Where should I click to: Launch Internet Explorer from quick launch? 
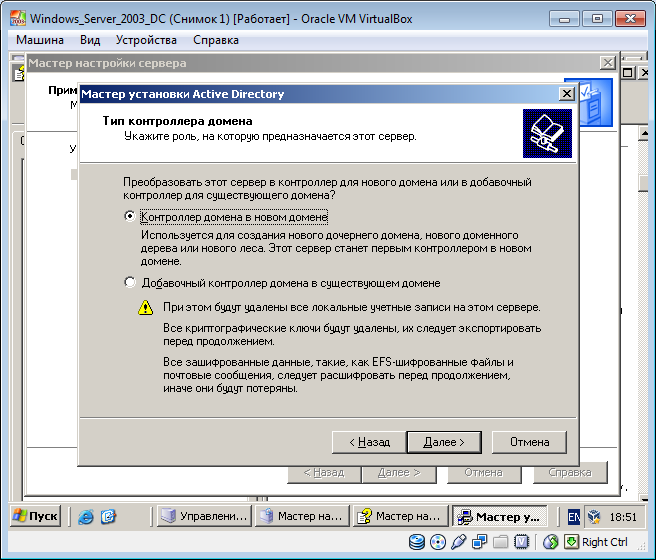click(x=86, y=517)
